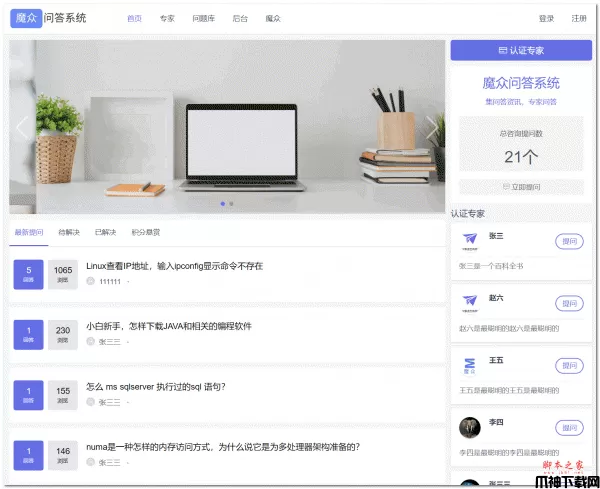Image resolution: width=600 pixels, height=489 pixels.
Task: Go to 问题库 in navigation
Action: coord(204,18)
